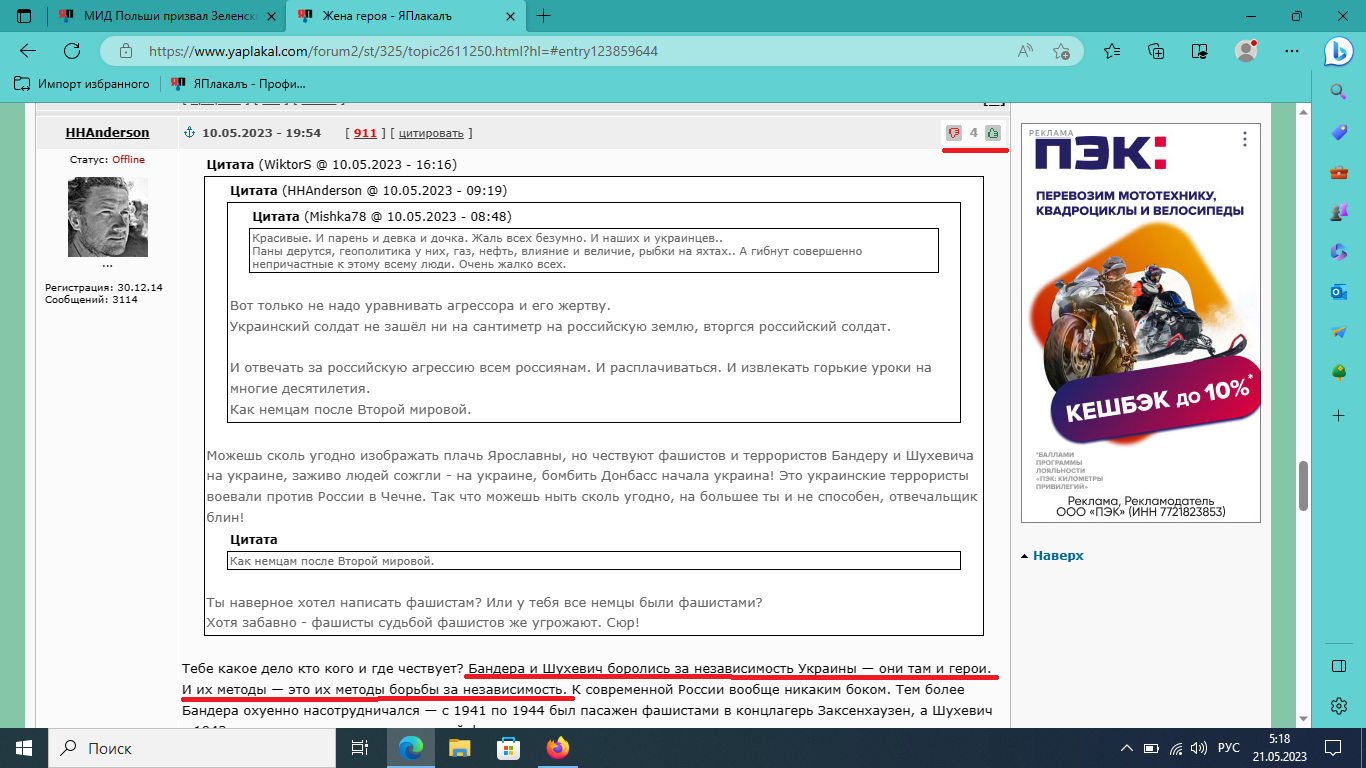This screenshot has height=768, width=1366.
Task: Add this page to favorites
Action: point(1061,51)
